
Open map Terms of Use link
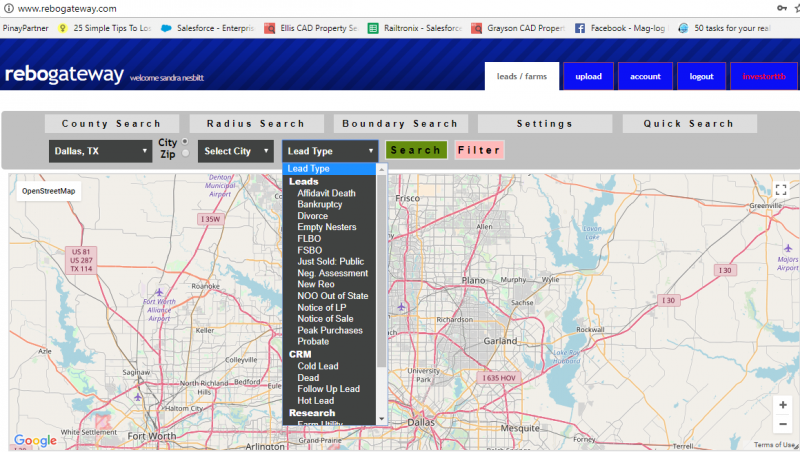[x=774, y=445]
